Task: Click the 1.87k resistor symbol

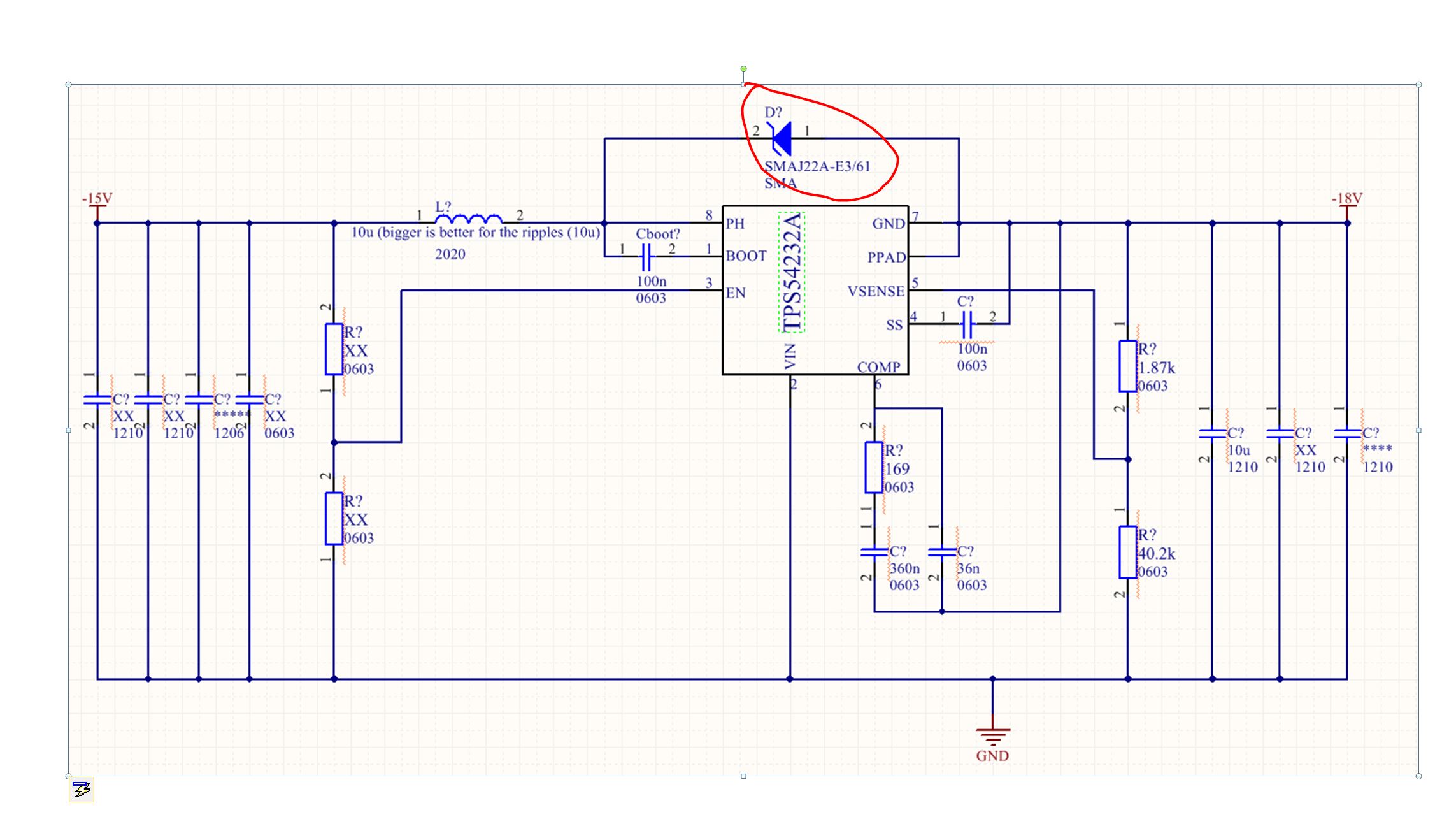Action: (x=1128, y=366)
